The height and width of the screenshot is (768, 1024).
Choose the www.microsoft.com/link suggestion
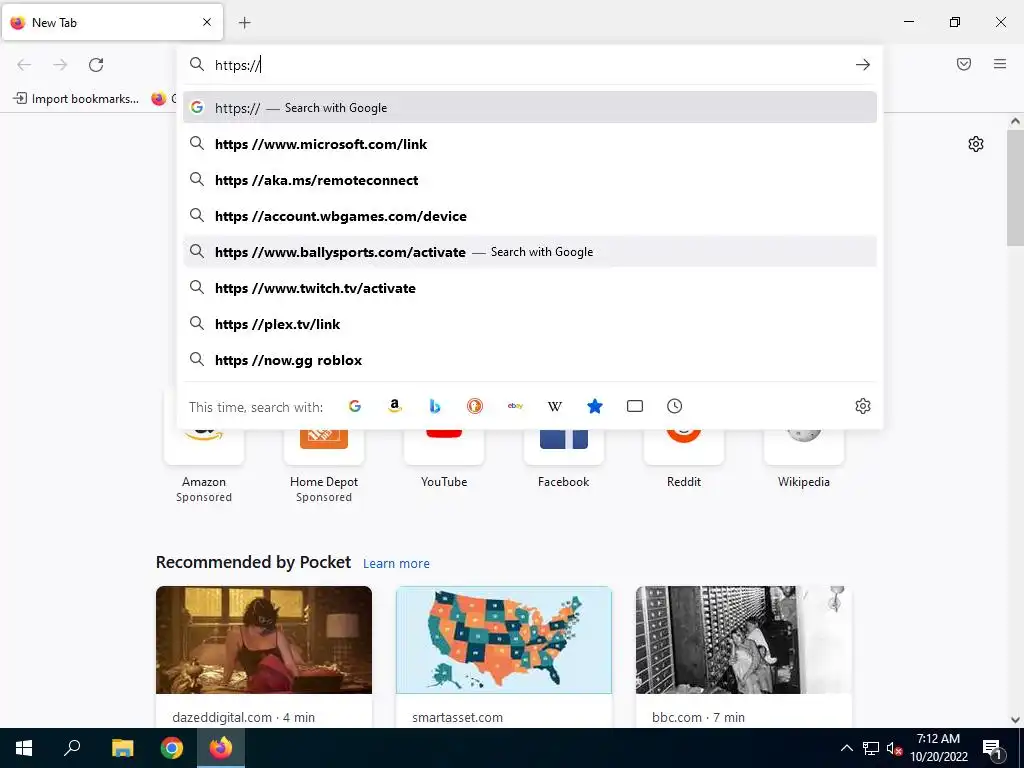pyautogui.click(x=530, y=144)
